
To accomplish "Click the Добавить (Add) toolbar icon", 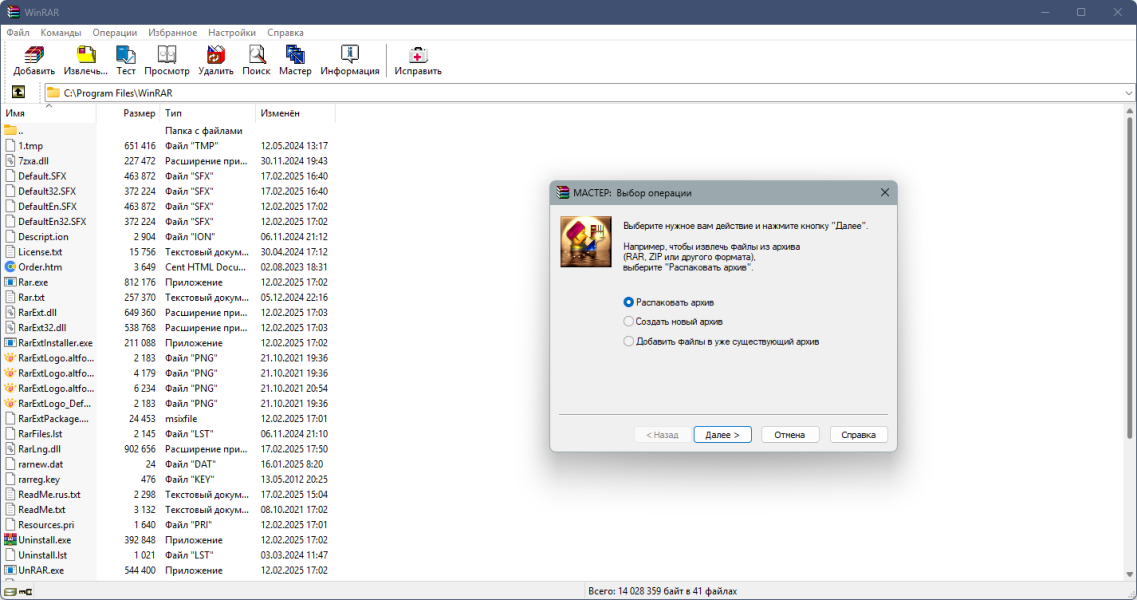I will point(34,55).
